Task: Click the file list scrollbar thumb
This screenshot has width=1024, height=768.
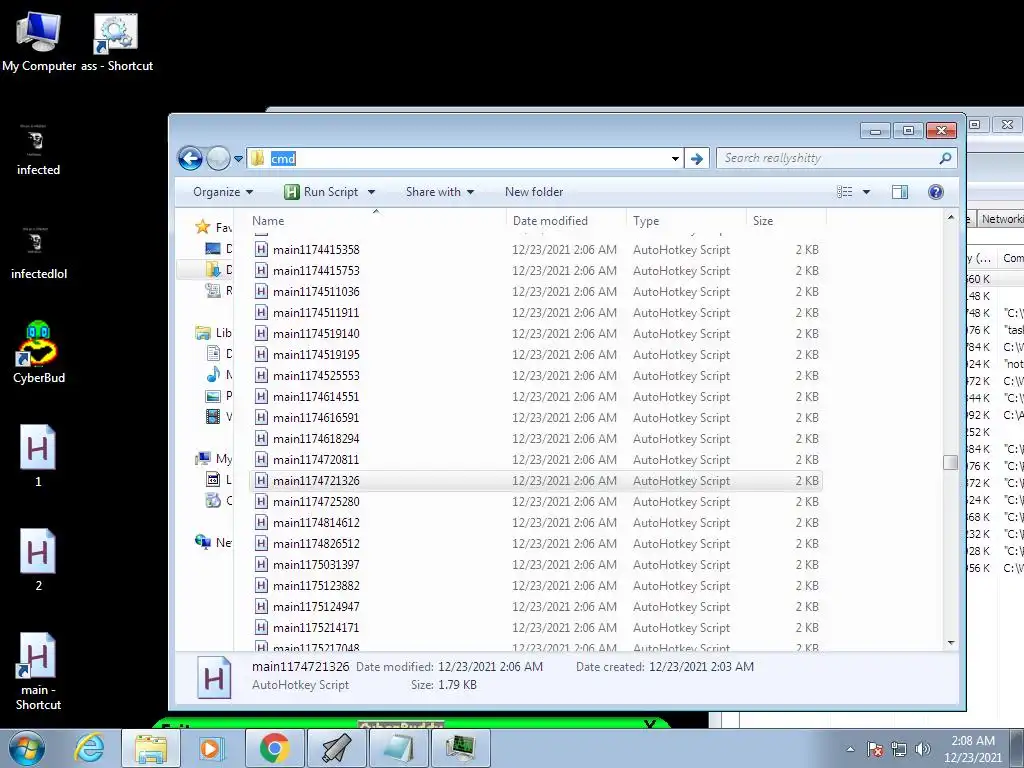Action: point(951,462)
